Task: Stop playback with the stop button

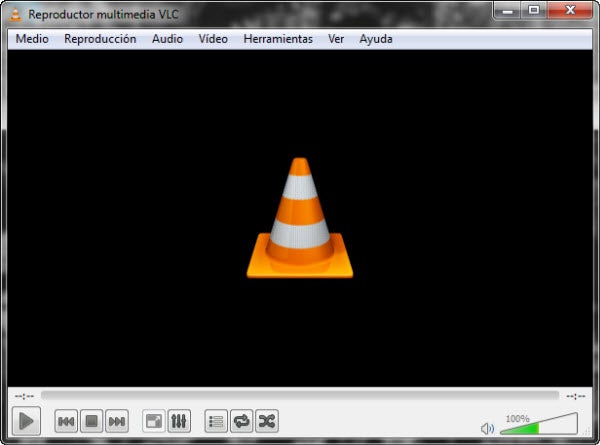Action: coord(91,422)
